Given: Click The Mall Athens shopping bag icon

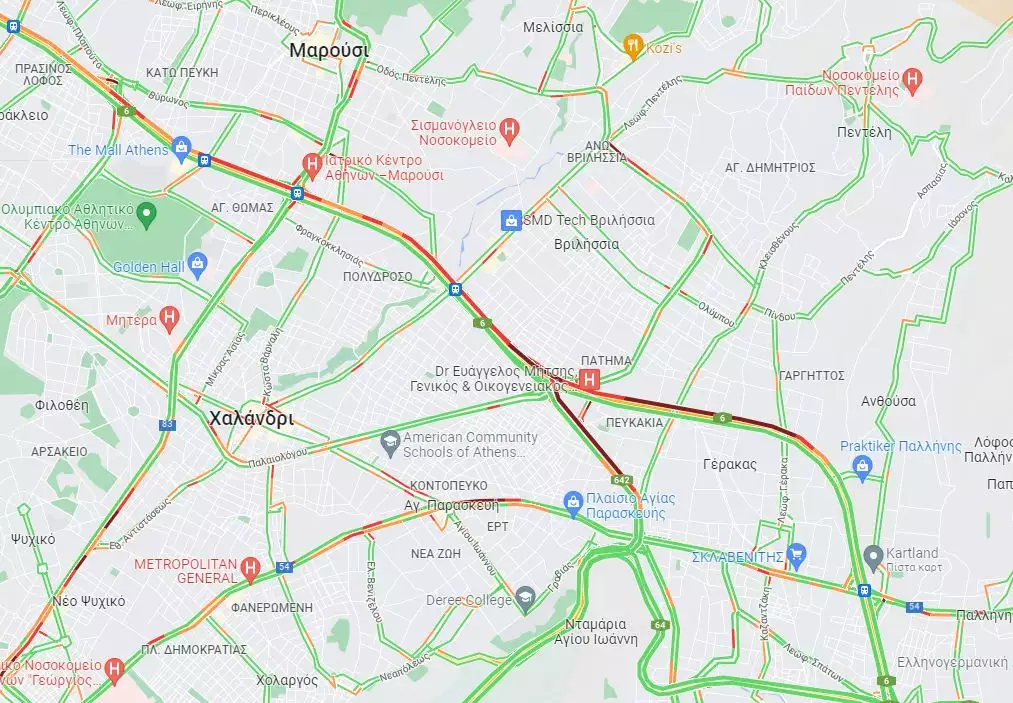Looking at the screenshot, I should 182,148.
